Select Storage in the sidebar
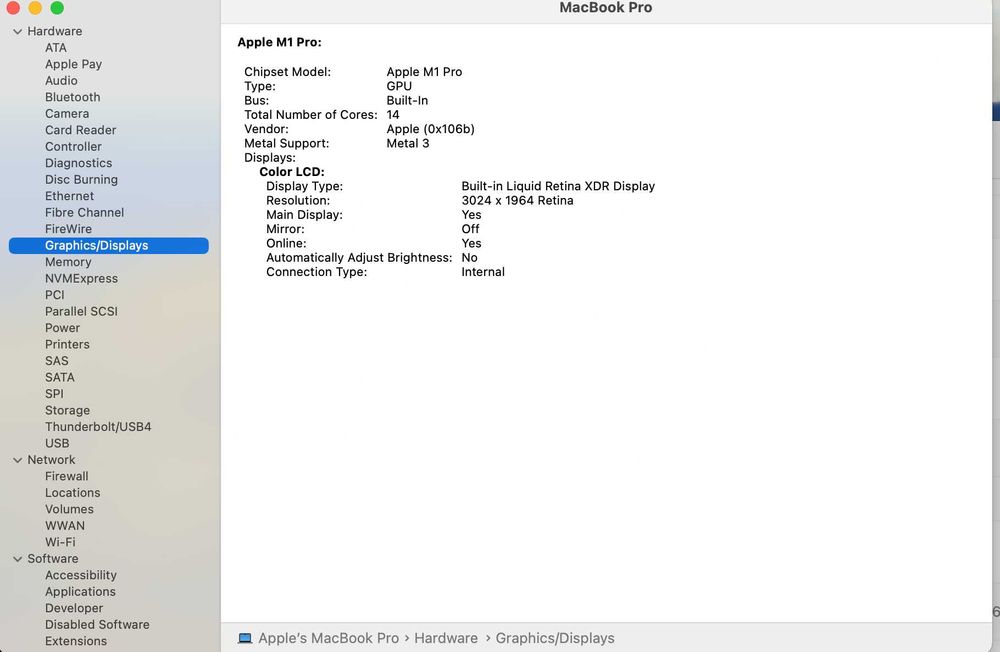 click(67, 410)
